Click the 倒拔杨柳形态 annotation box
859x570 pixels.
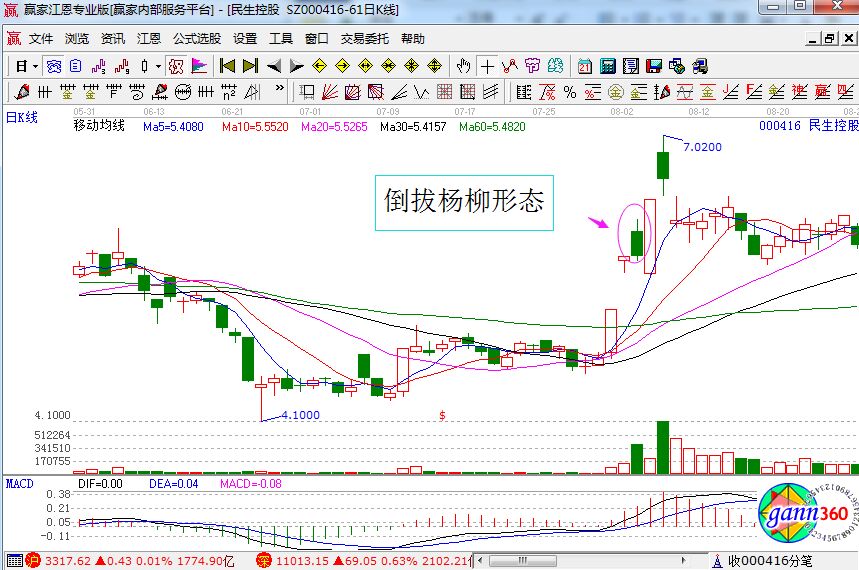pos(464,203)
